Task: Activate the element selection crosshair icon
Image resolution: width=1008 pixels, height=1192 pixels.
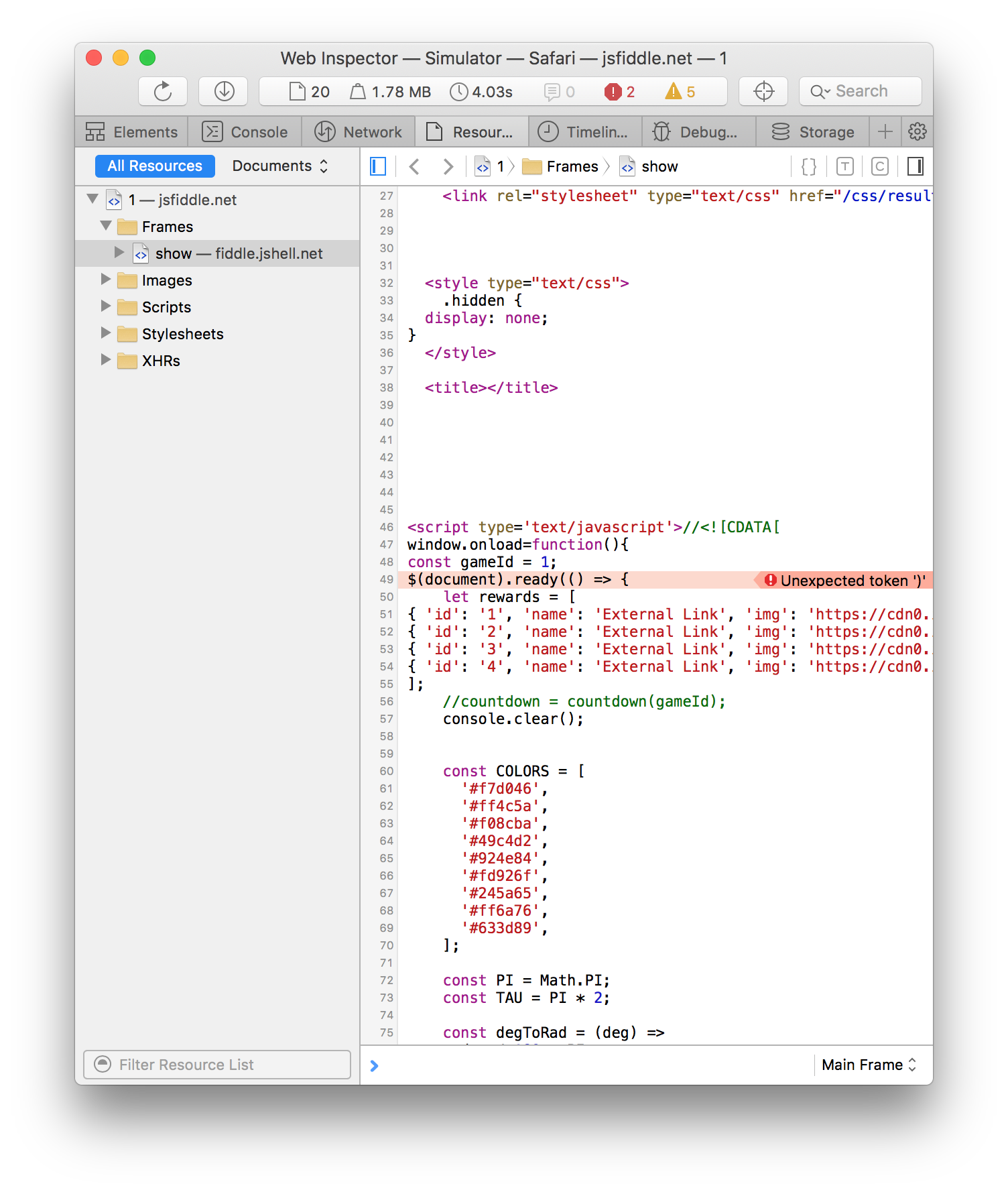Action: 763,91
